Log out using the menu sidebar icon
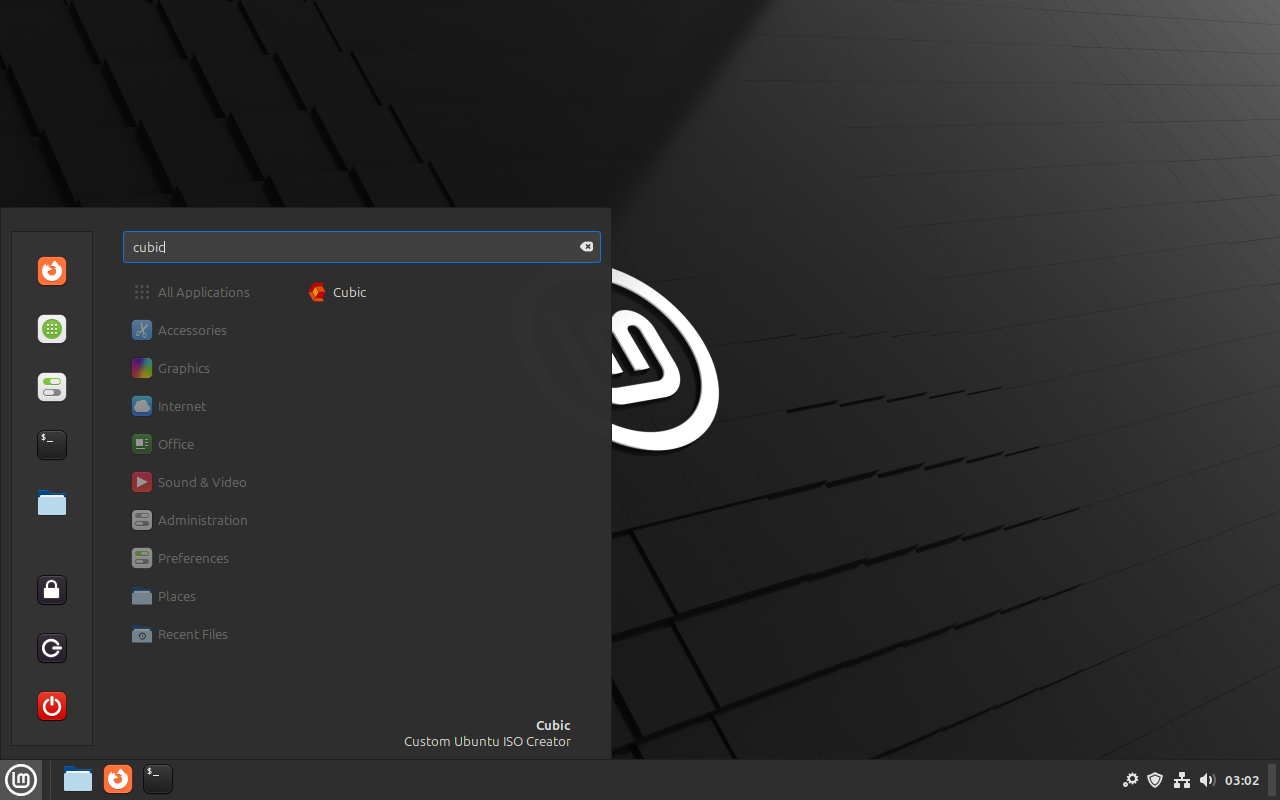 (x=52, y=648)
